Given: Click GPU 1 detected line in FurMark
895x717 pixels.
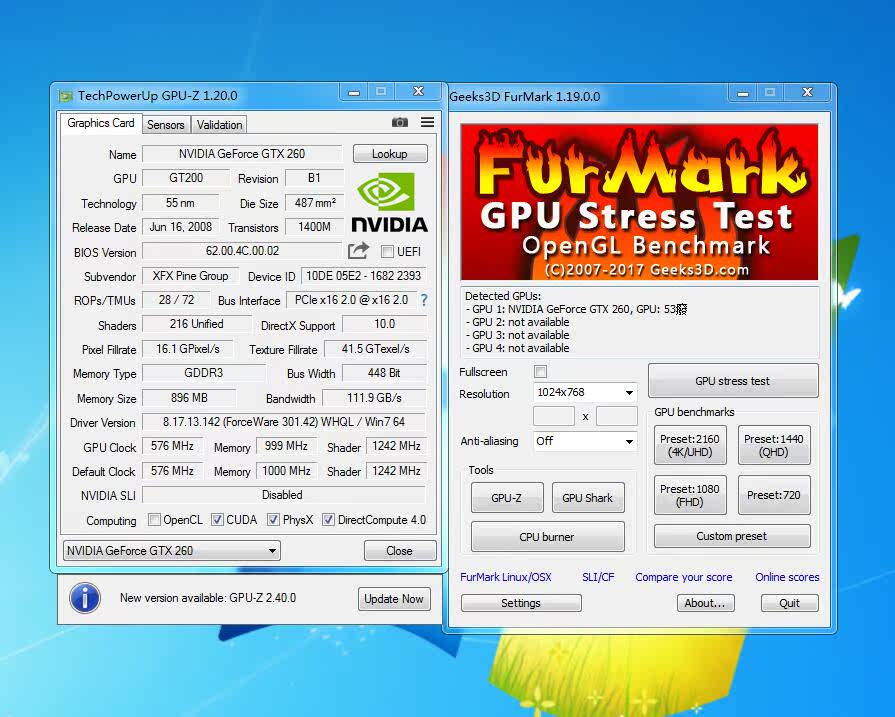Looking at the screenshot, I should pyautogui.click(x=576, y=309).
